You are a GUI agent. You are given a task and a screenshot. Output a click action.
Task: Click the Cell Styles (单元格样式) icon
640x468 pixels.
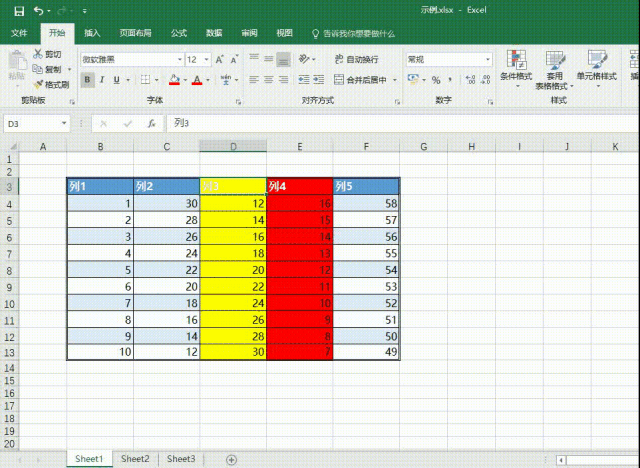point(597,65)
